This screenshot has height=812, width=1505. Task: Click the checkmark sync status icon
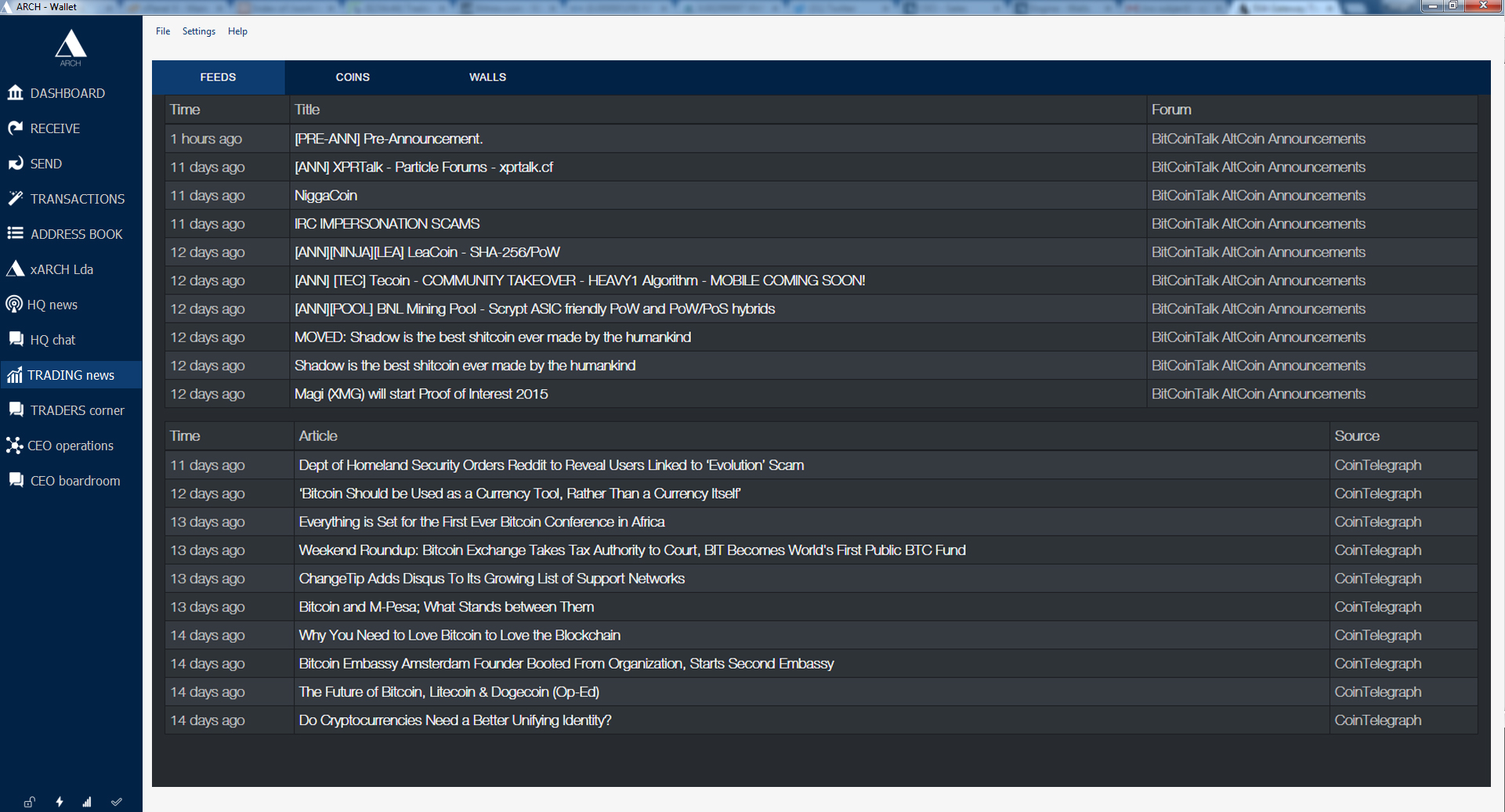[117, 802]
